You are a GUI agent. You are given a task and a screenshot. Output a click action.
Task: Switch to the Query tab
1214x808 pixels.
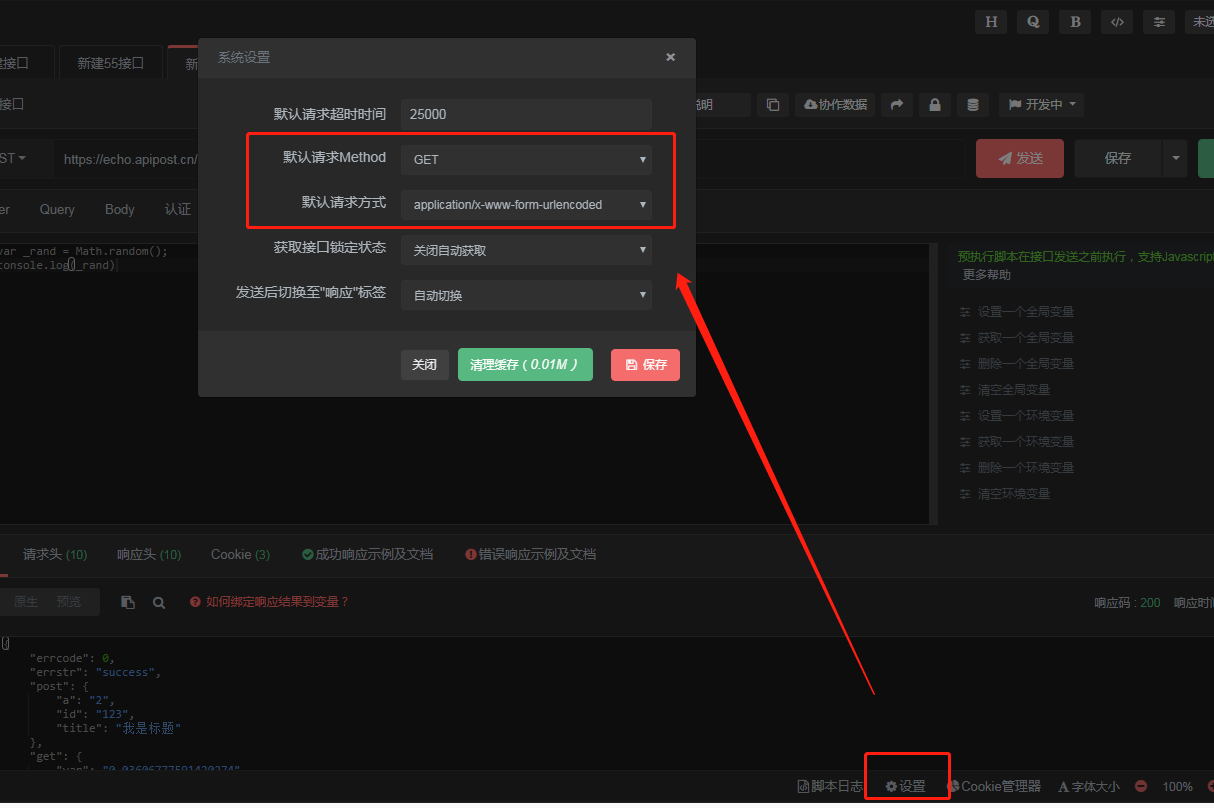click(57, 209)
